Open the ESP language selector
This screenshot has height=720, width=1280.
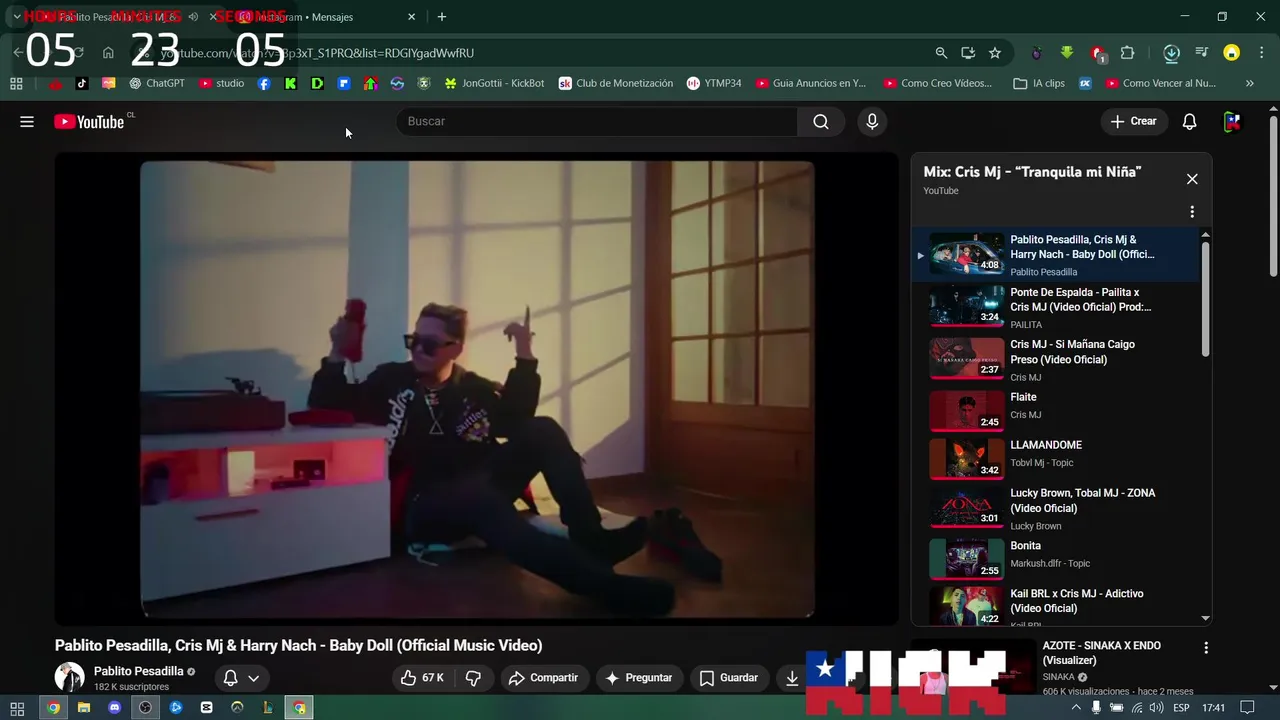tap(1181, 708)
